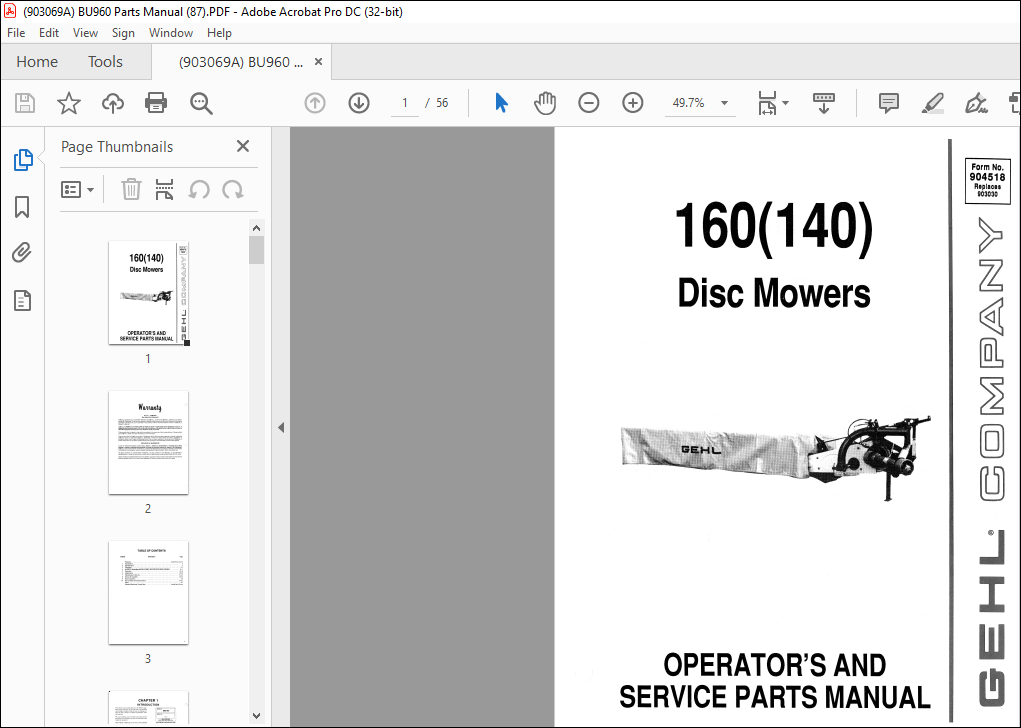Rotate page clockwise icon
This screenshot has width=1021, height=728.
(x=232, y=189)
